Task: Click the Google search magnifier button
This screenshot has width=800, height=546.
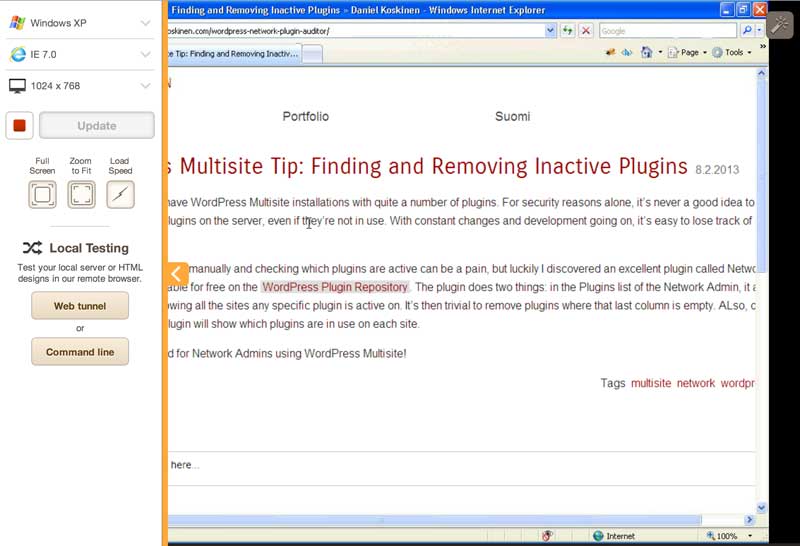Action: (x=746, y=31)
